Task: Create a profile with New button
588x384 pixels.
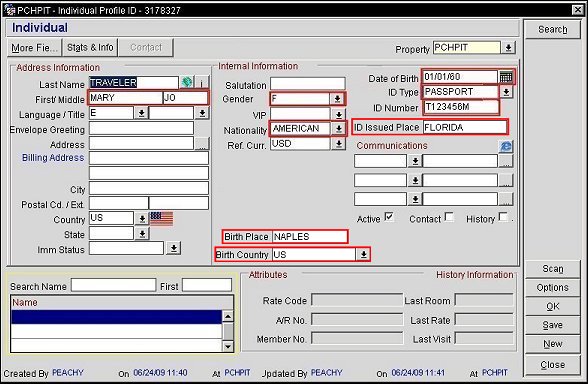Action: click(x=552, y=344)
